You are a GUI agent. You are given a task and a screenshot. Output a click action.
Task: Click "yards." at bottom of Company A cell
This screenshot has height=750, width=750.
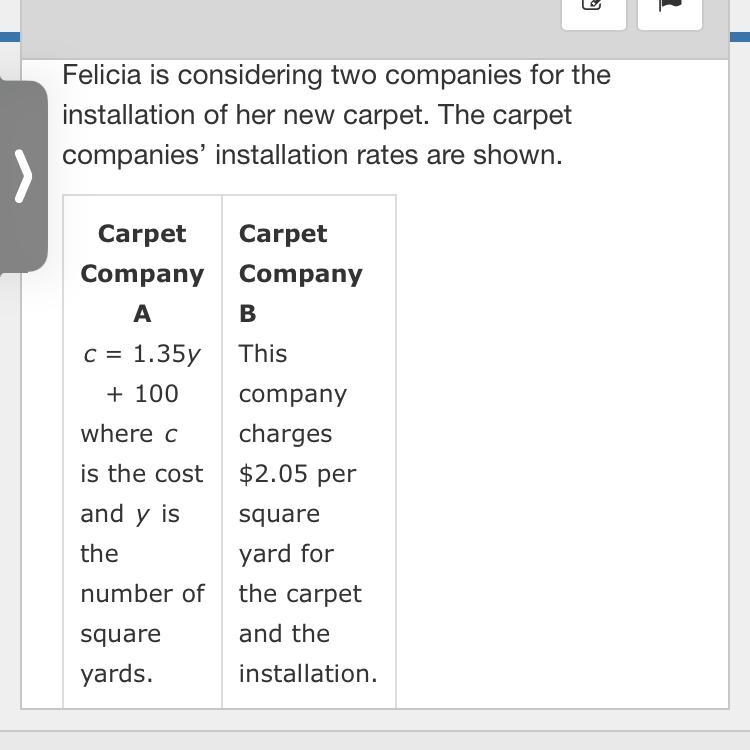tap(117, 674)
